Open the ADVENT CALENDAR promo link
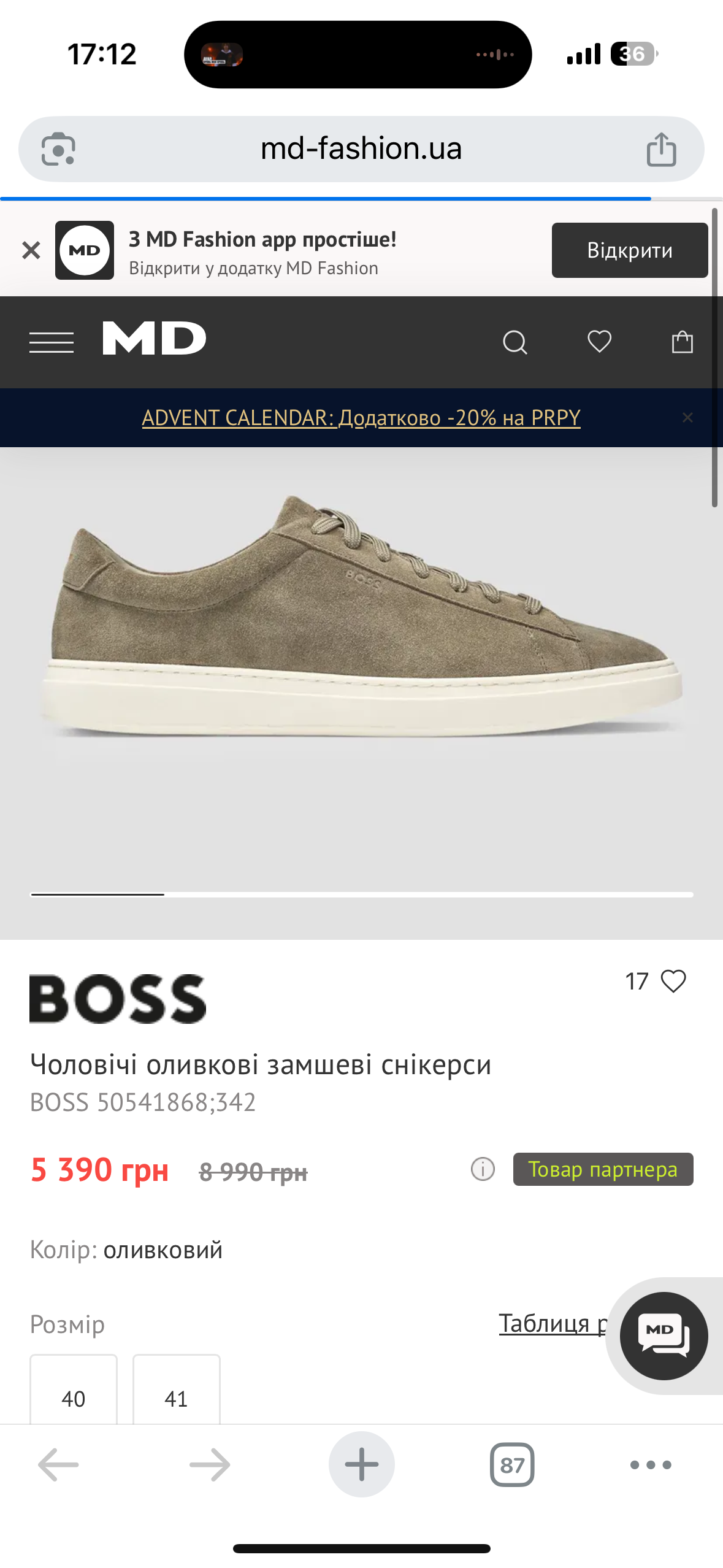This screenshot has width=723, height=1568. [361, 418]
